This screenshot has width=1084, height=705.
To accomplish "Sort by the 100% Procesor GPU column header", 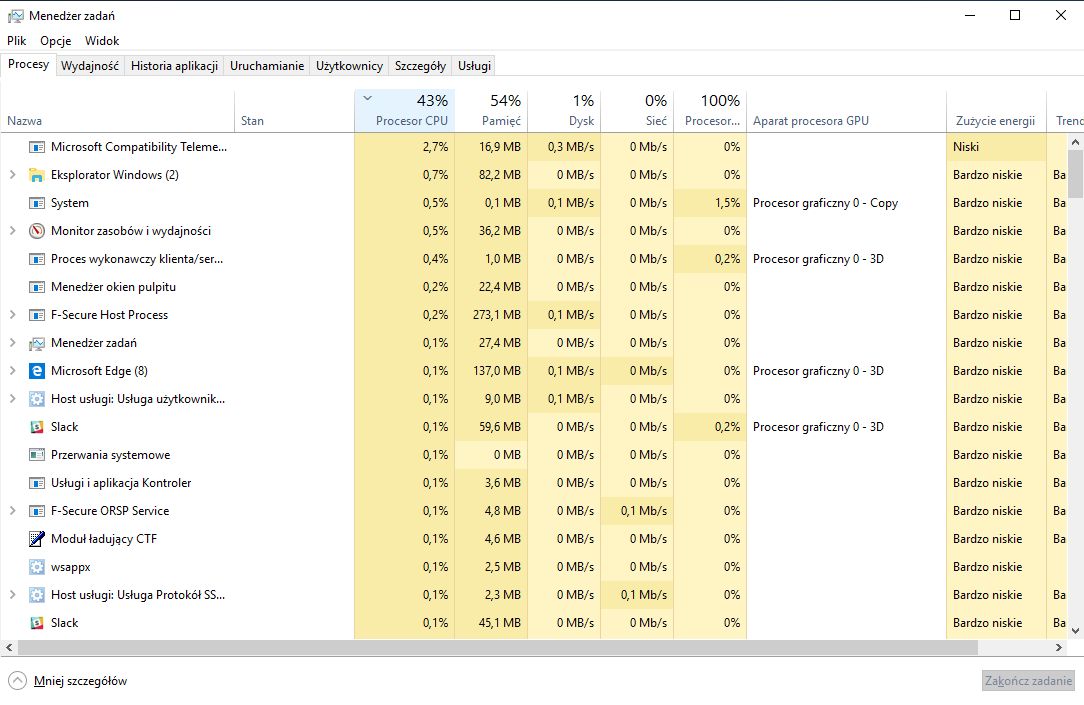I will [x=710, y=111].
